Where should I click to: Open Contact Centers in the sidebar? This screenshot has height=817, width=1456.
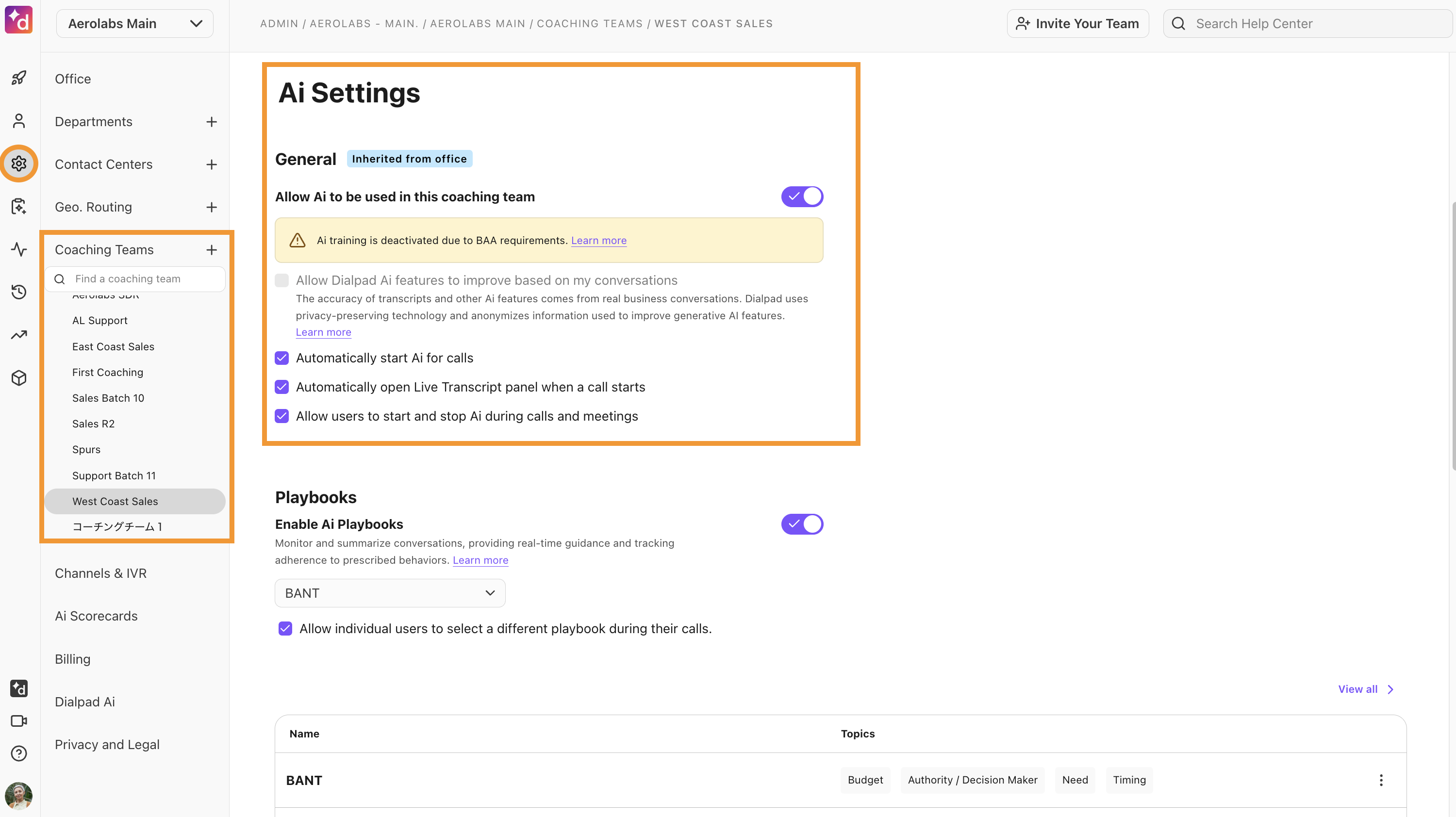103,164
